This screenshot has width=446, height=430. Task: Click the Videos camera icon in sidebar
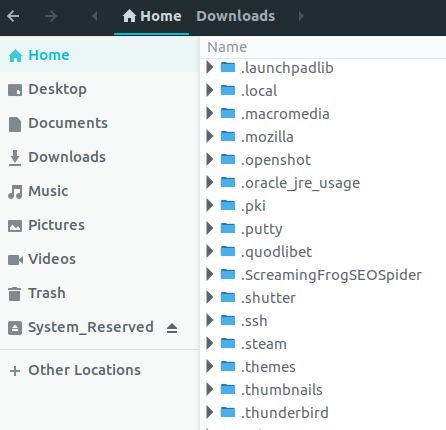(x=15, y=260)
